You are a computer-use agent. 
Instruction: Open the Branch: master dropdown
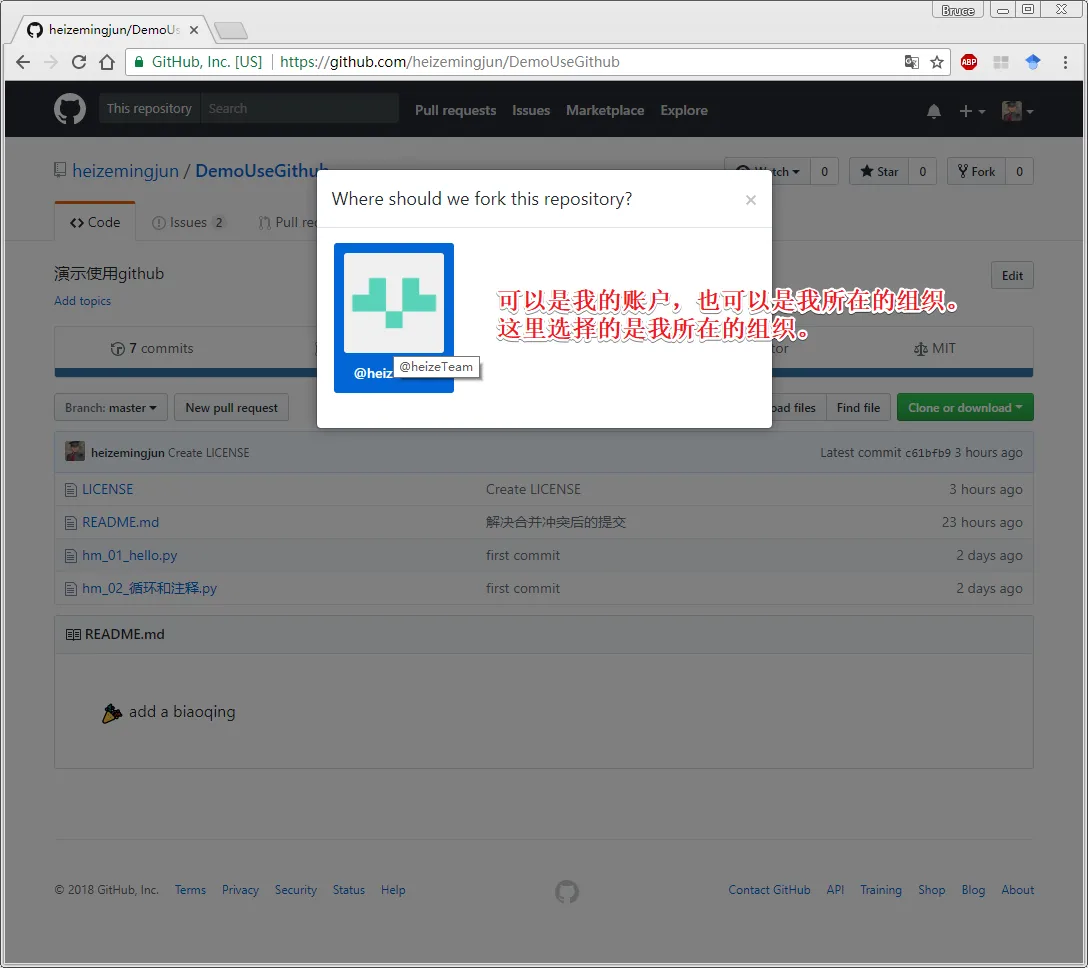tap(111, 407)
